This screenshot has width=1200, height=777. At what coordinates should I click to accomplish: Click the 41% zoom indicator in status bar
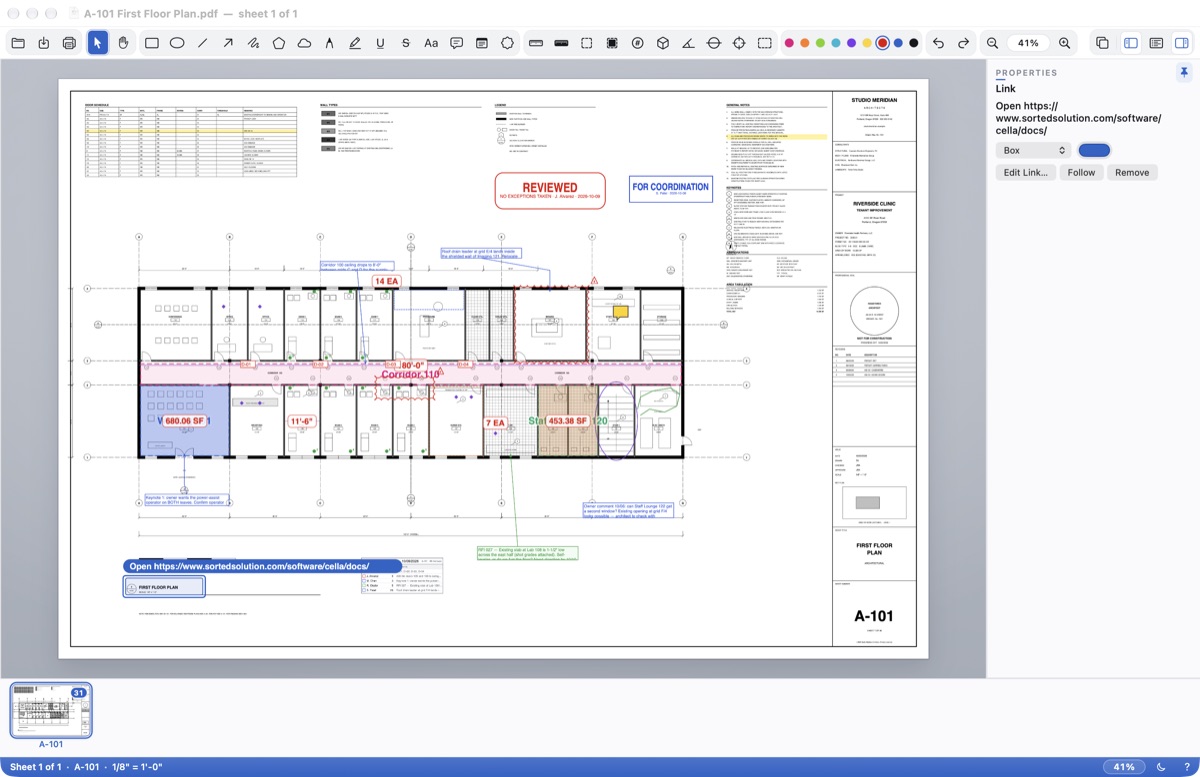(1124, 767)
